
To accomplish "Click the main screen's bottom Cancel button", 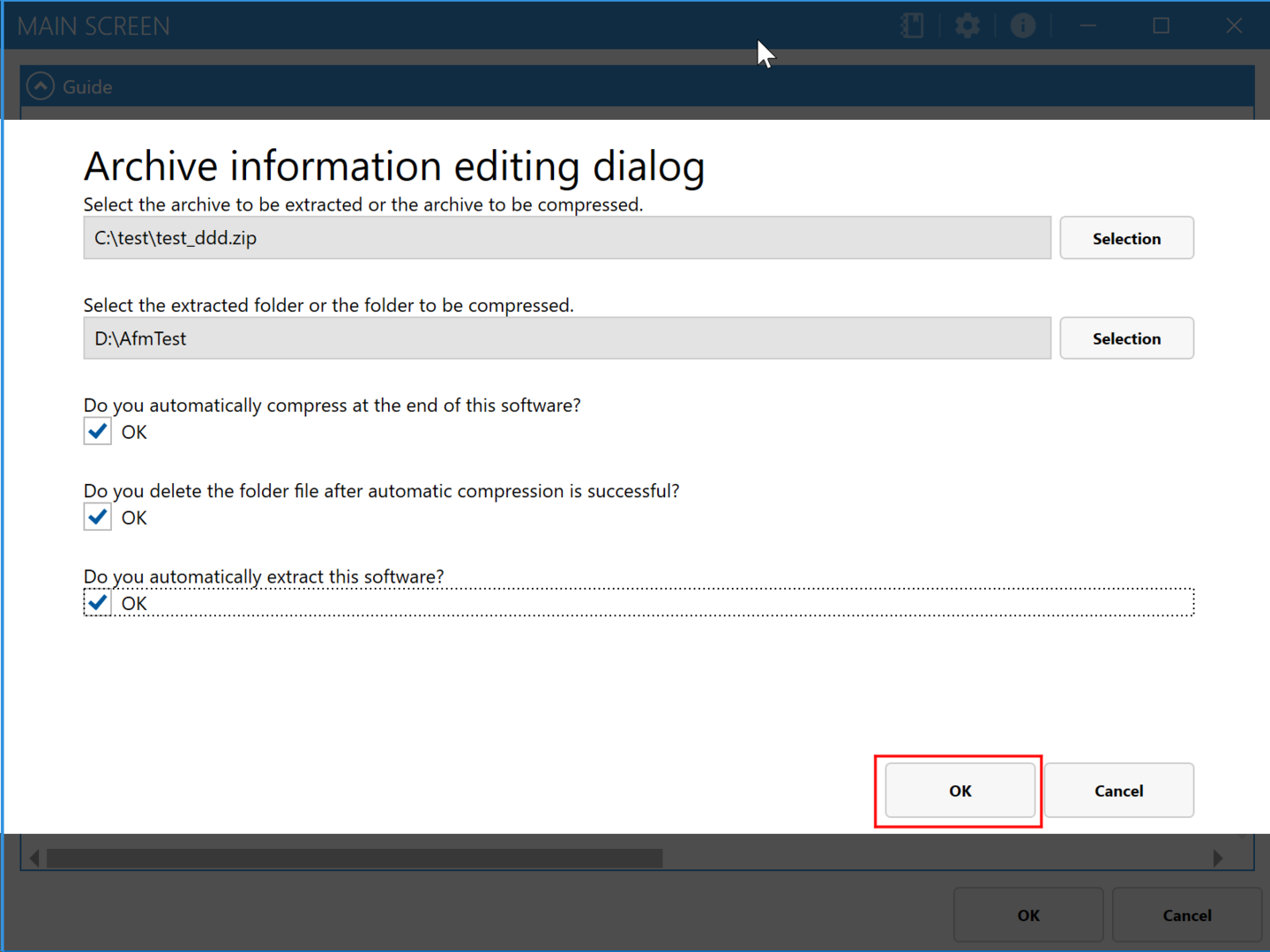I will pyautogui.click(x=1186, y=915).
